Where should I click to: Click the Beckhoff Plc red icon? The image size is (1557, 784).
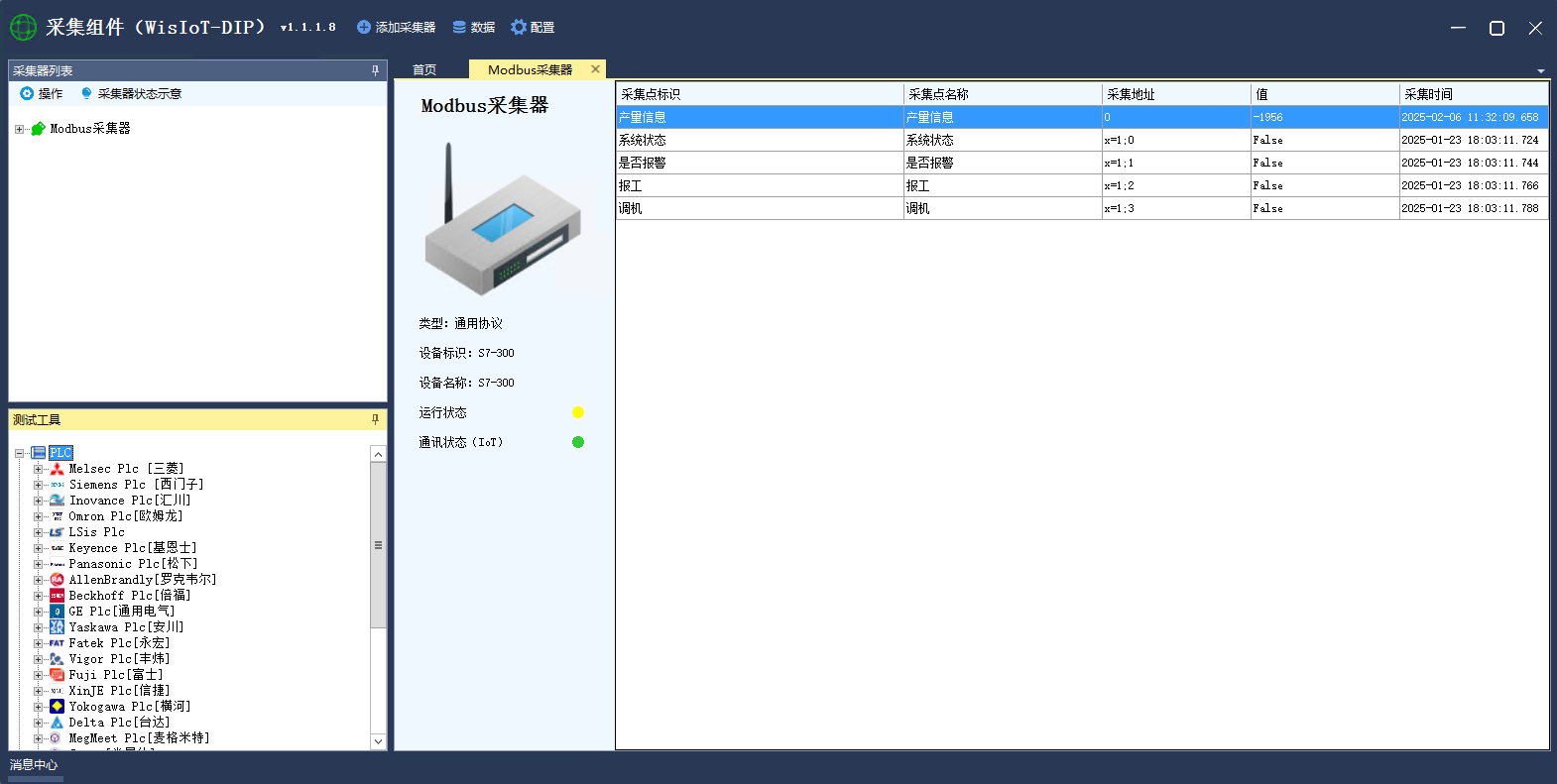coord(57,596)
